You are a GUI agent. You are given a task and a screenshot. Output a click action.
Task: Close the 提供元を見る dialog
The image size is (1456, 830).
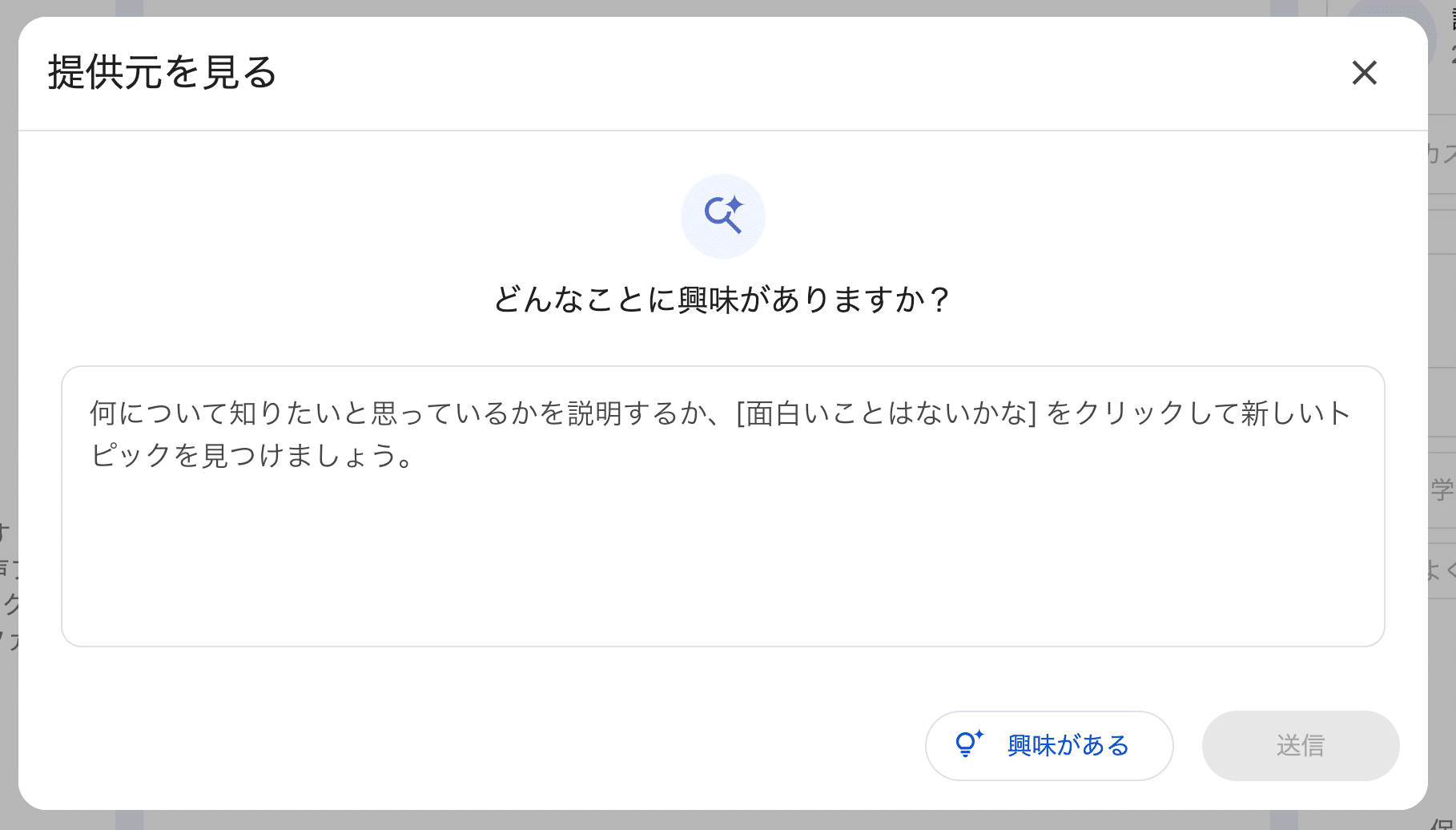(x=1364, y=73)
